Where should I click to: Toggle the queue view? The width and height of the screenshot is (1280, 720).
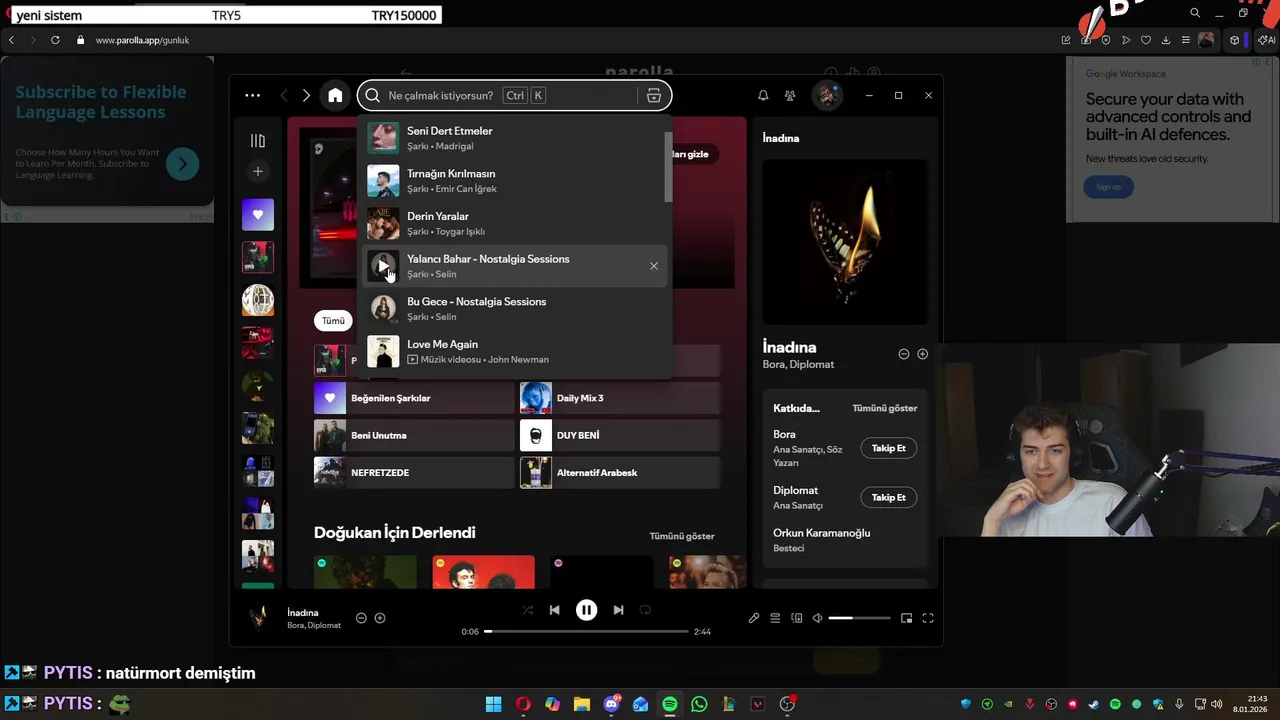[775, 618]
